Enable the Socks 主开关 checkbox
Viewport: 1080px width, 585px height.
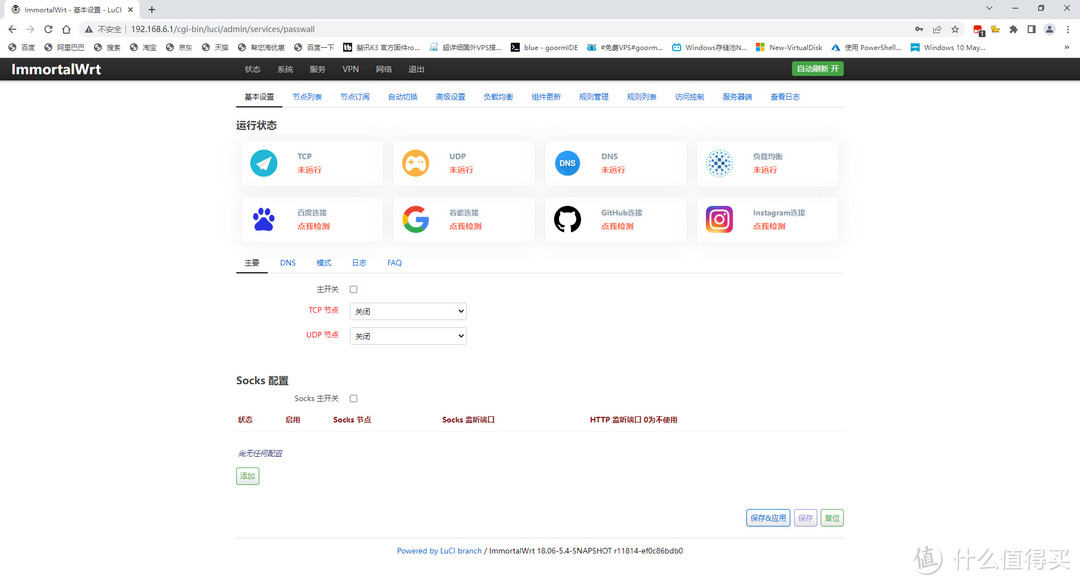(x=354, y=398)
